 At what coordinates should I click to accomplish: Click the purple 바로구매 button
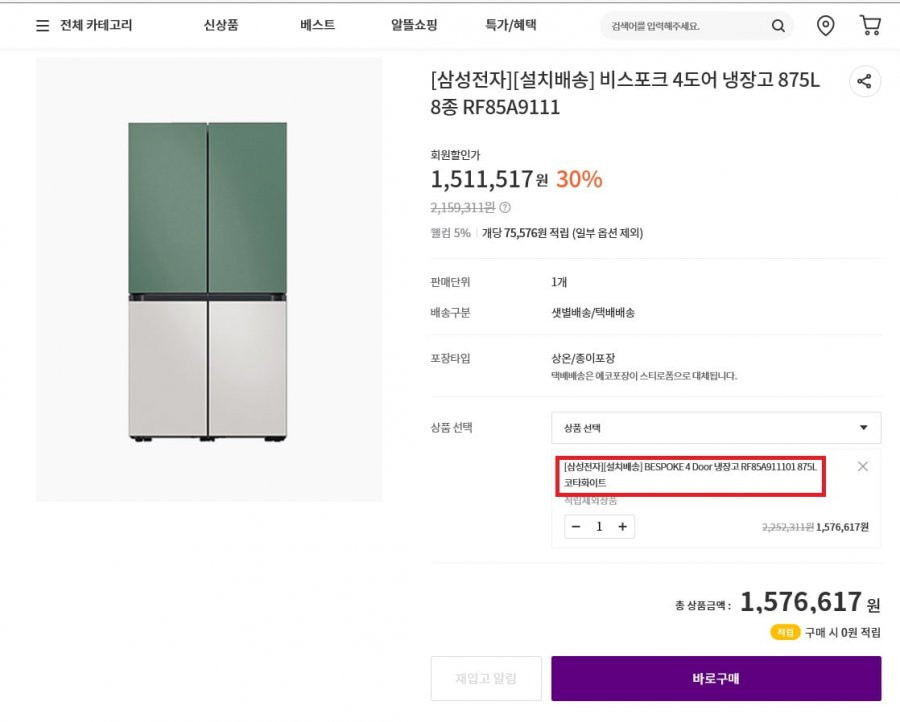[x=716, y=678]
